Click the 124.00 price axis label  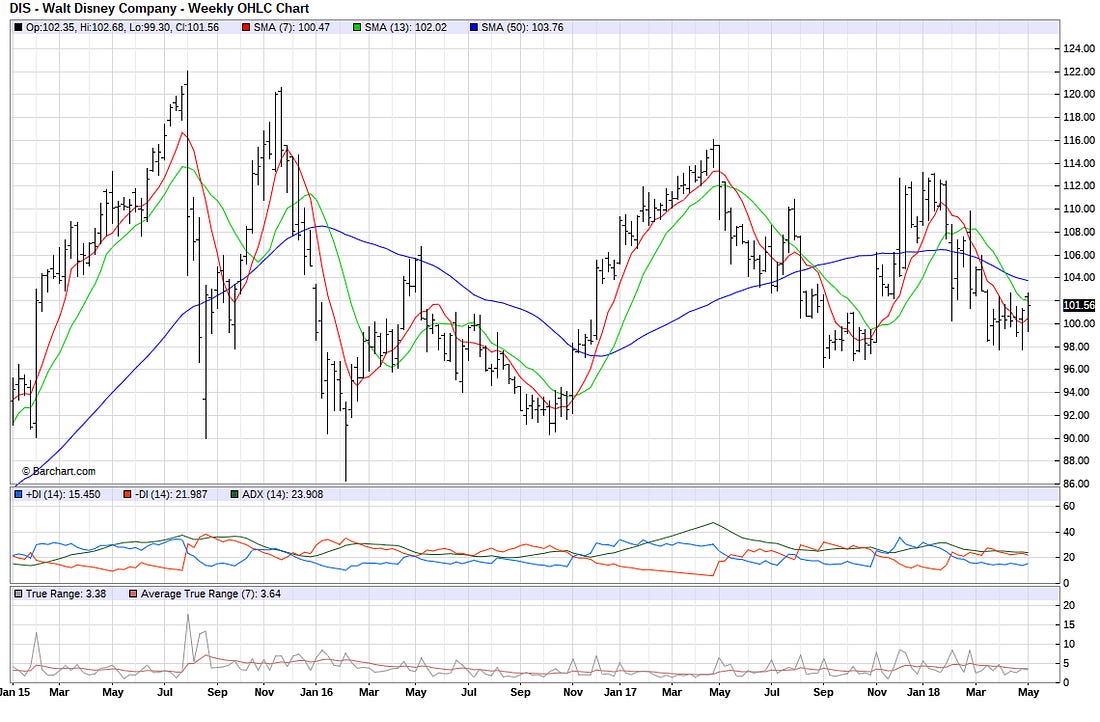click(x=1079, y=48)
